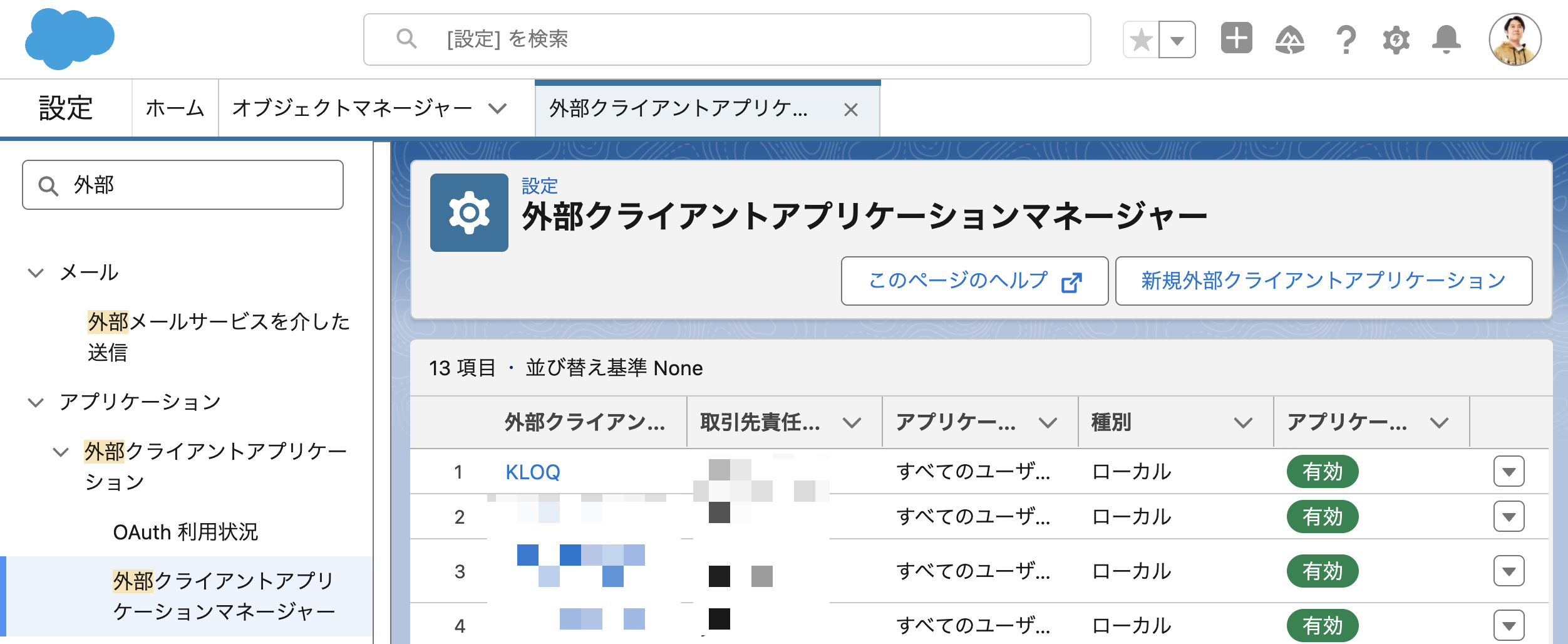Open the Trailhead guidance icon
Image resolution: width=1568 pixels, height=644 pixels.
pyautogui.click(x=1290, y=40)
